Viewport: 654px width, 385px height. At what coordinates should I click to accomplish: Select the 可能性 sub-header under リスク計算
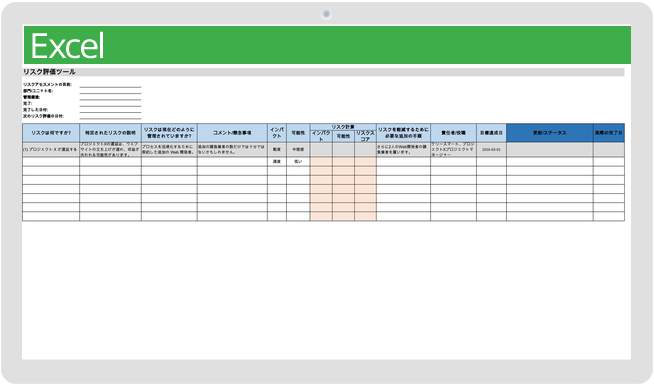(x=344, y=136)
